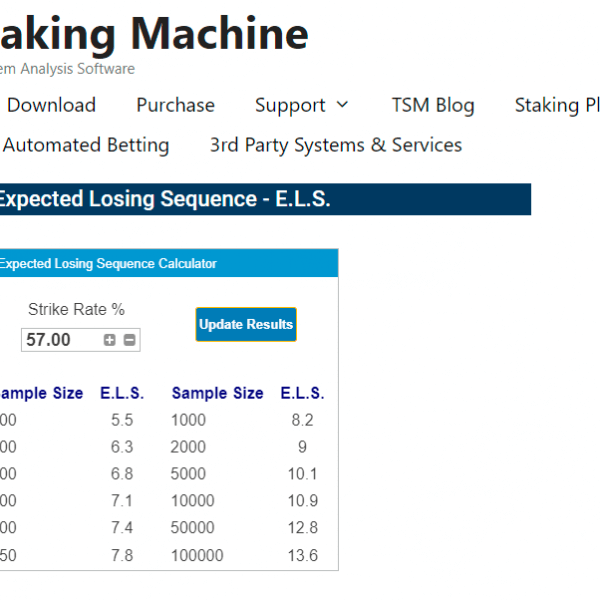Select sample size 2000 cell
Screen dimensions: 600x600
[x=188, y=447]
